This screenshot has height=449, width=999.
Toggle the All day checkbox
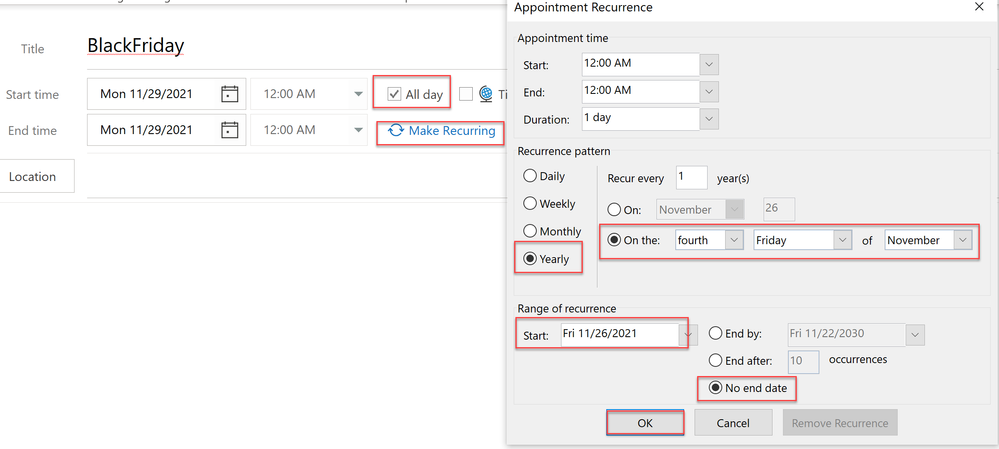tap(394, 94)
